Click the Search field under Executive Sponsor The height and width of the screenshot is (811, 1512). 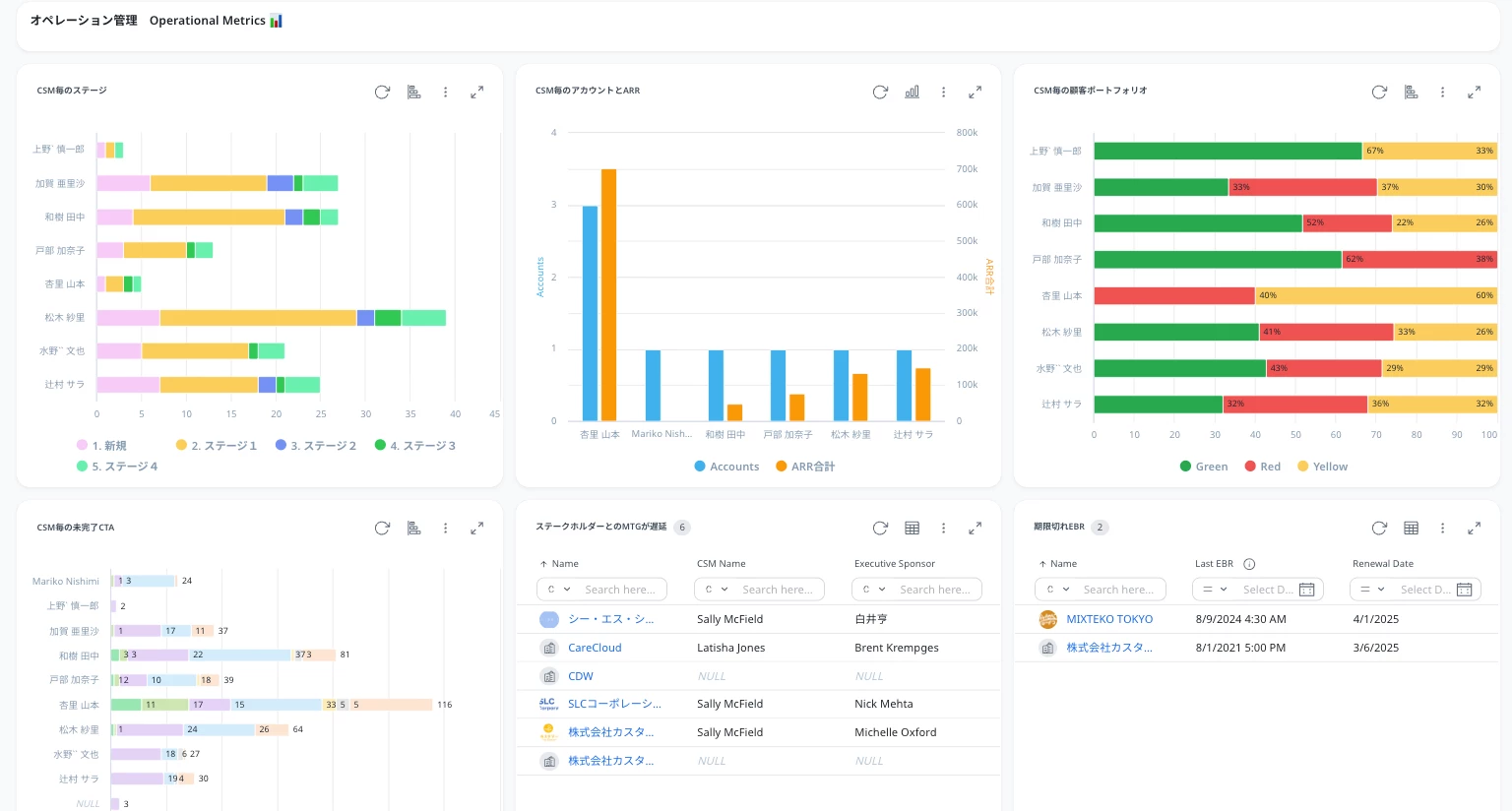coord(937,590)
